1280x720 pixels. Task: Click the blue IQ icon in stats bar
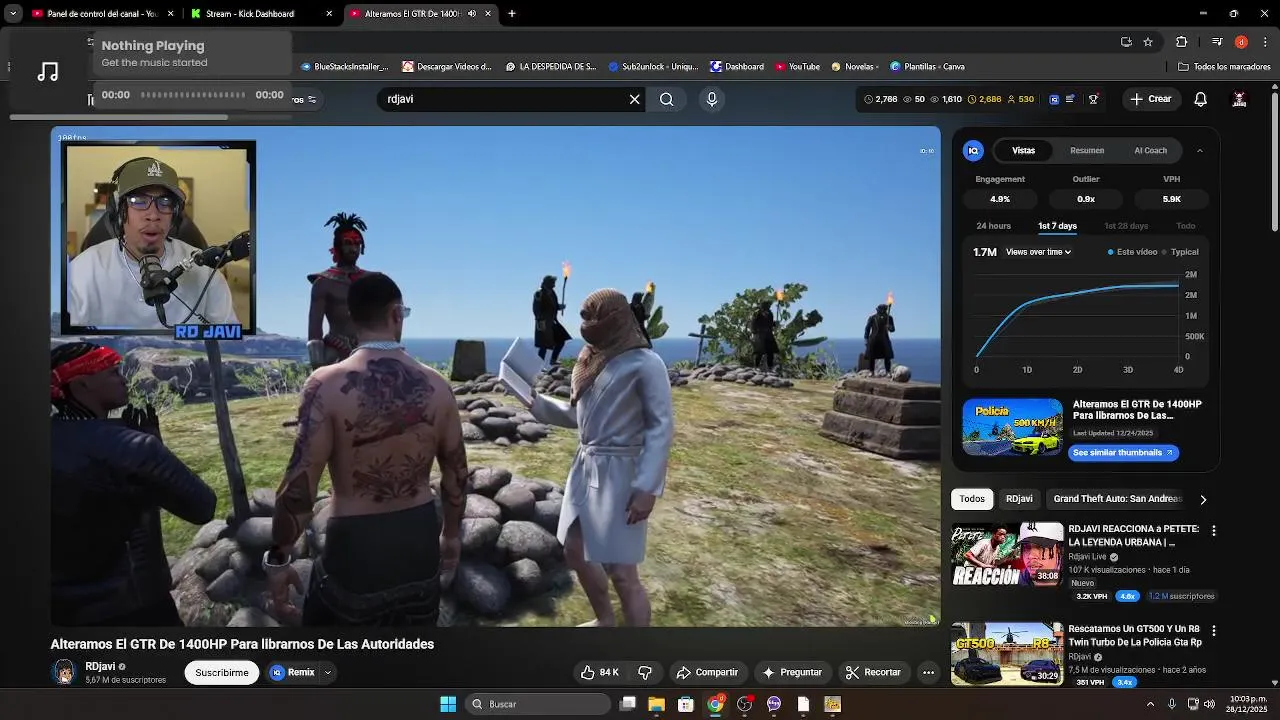click(1054, 99)
